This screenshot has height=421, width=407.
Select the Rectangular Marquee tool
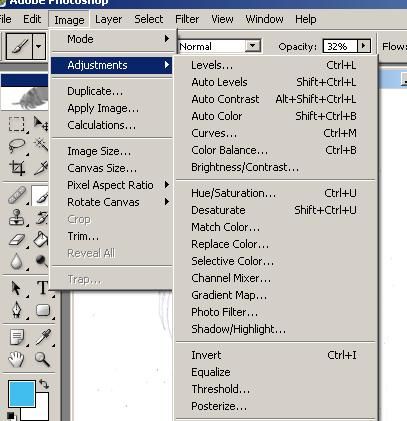[x=17, y=124]
